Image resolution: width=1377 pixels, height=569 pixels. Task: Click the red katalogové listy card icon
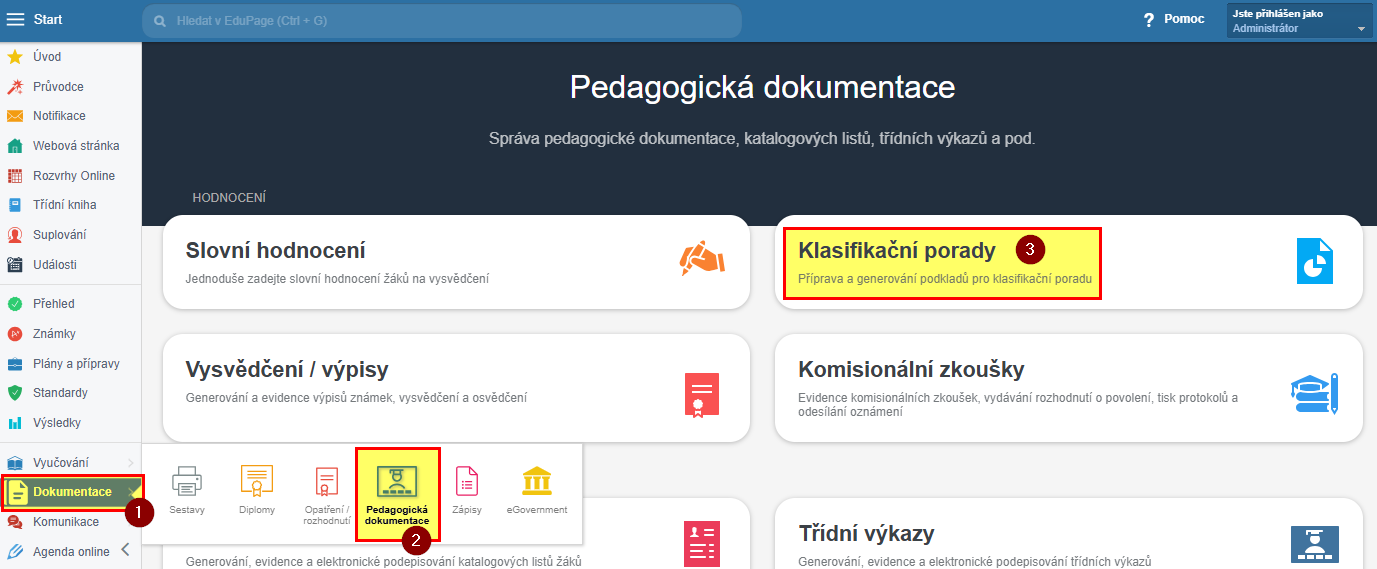tap(702, 544)
